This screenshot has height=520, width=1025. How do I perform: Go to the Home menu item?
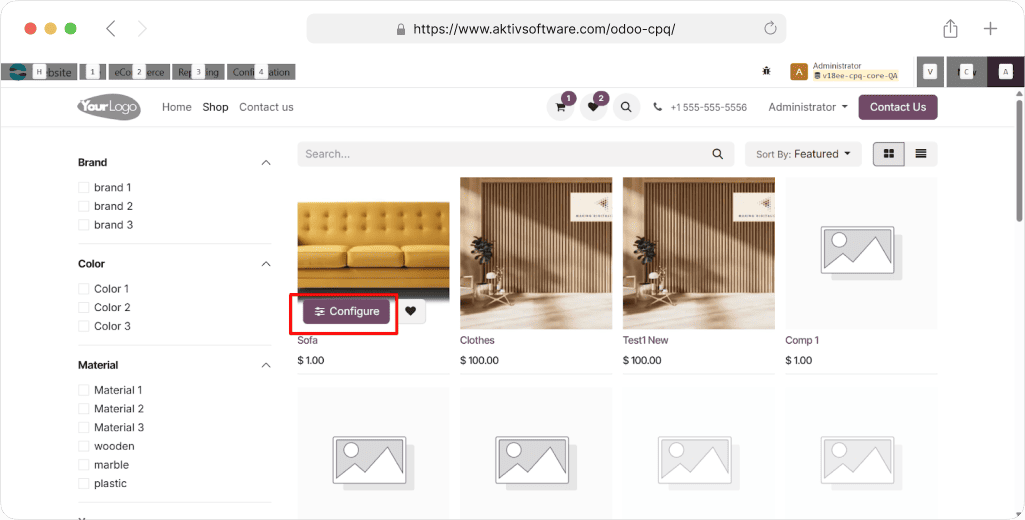pos(176,107)
